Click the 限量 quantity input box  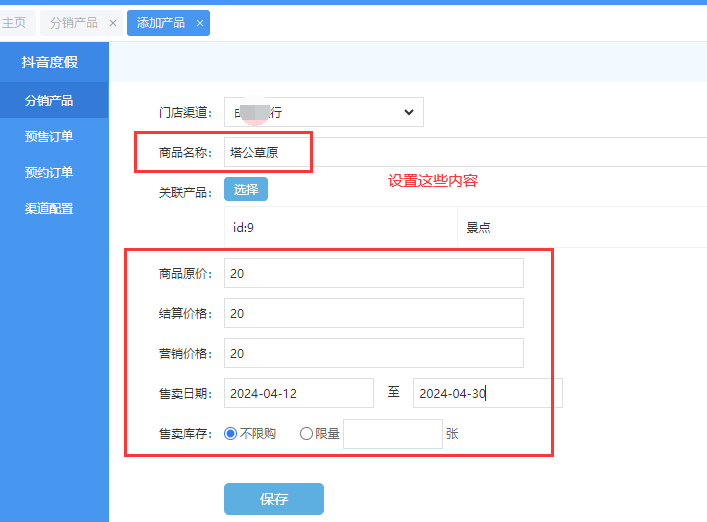392,434
